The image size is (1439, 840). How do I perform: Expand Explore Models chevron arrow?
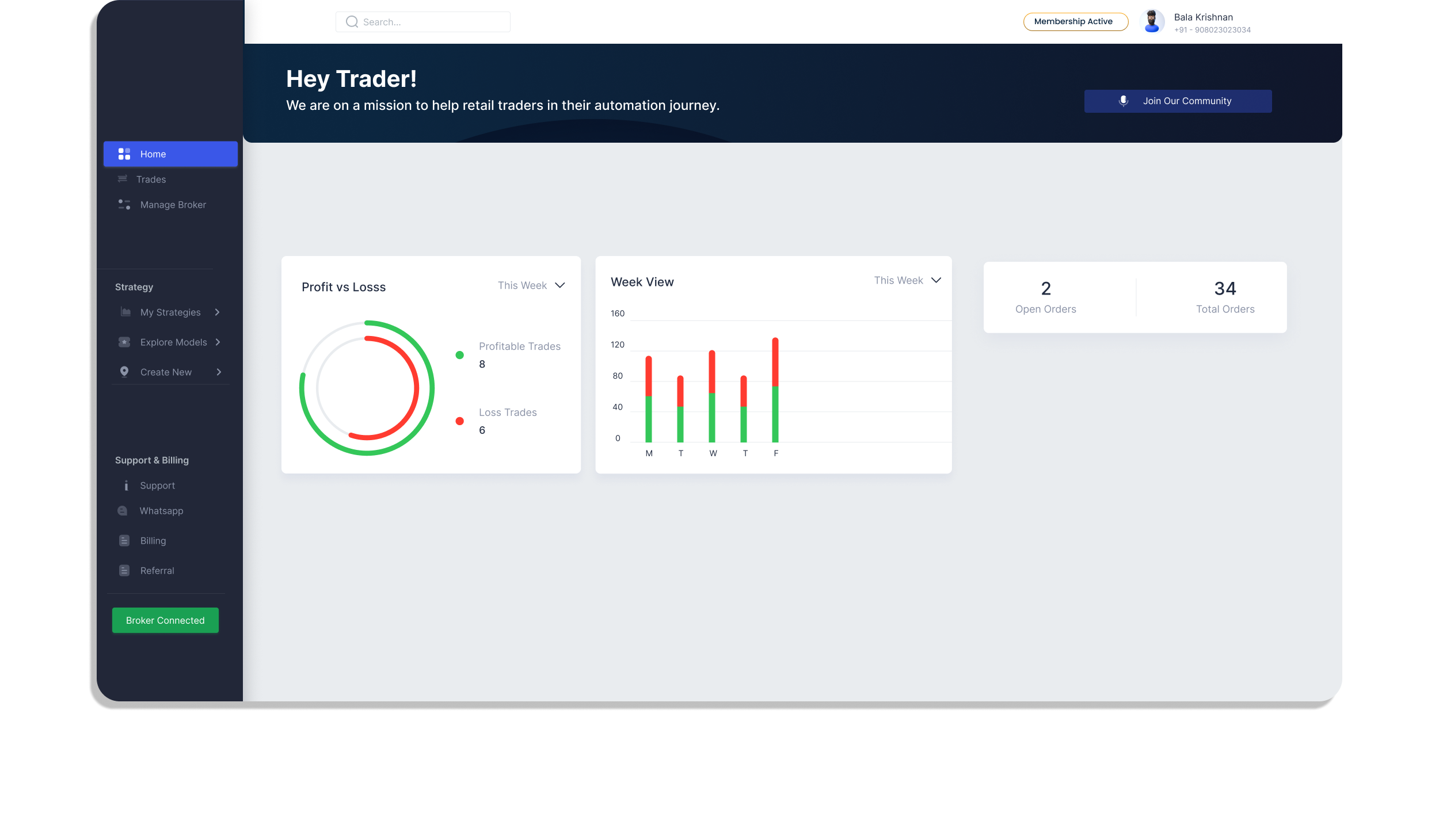(218, 342)
